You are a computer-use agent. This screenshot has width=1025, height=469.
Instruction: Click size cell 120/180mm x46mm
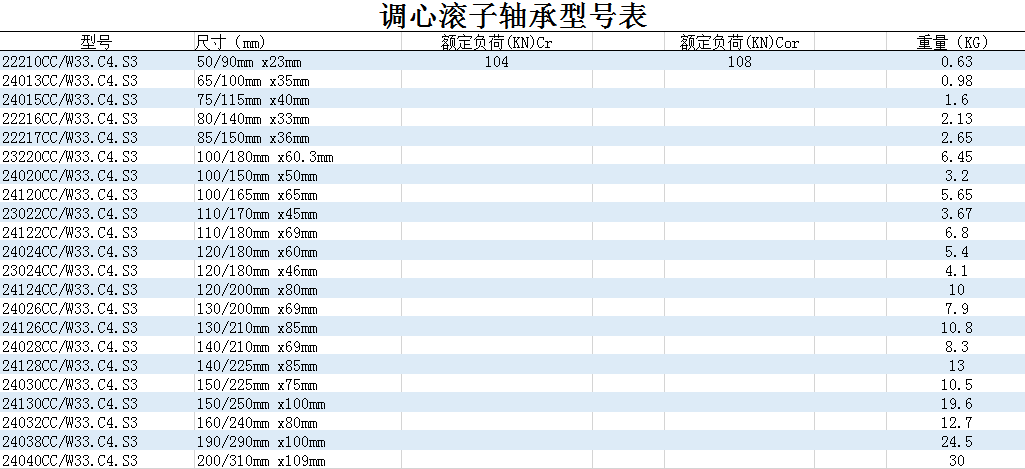pos(257,271)
